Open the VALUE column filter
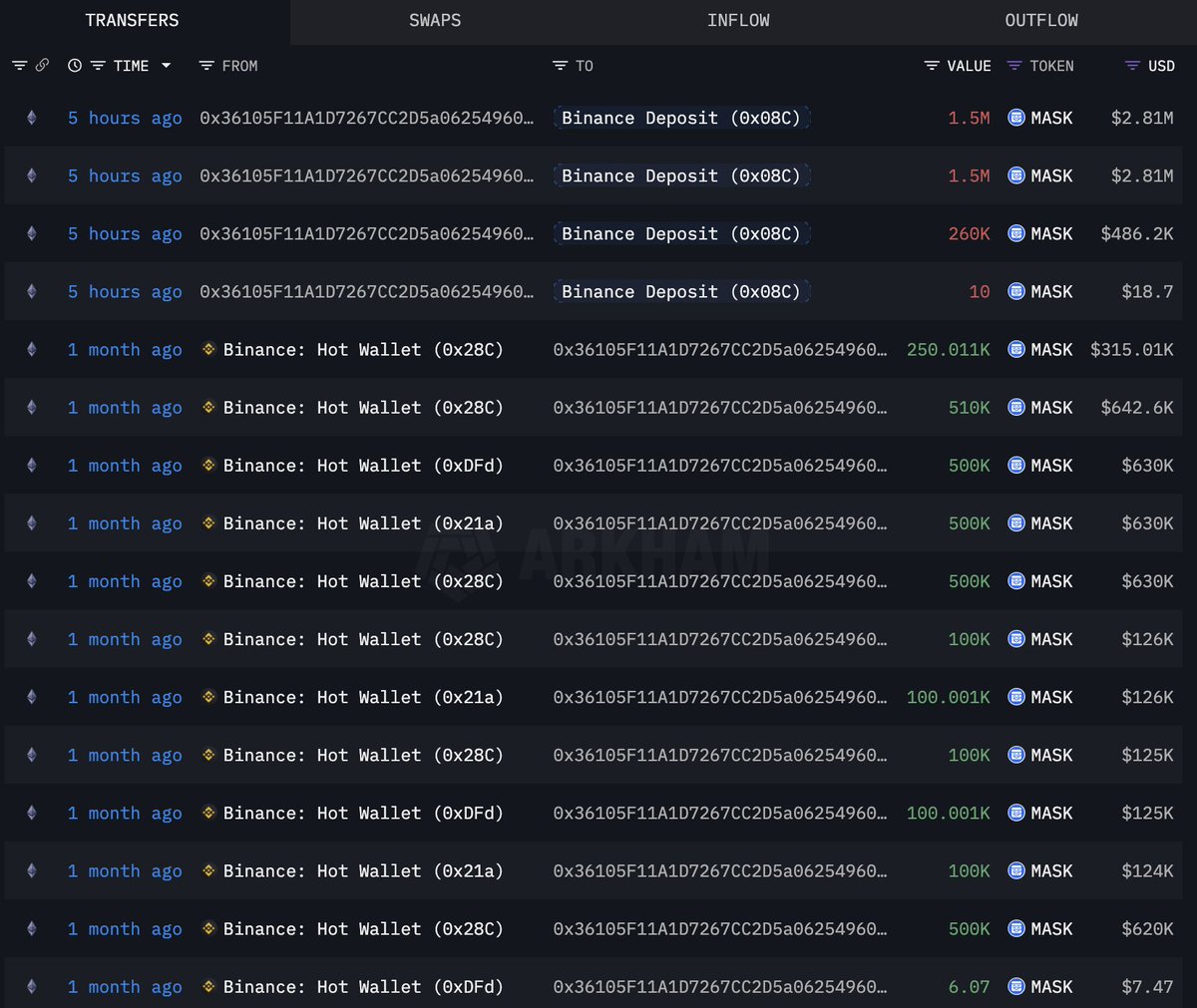This screenshot has width=1197, height=1008. point(932,66)
